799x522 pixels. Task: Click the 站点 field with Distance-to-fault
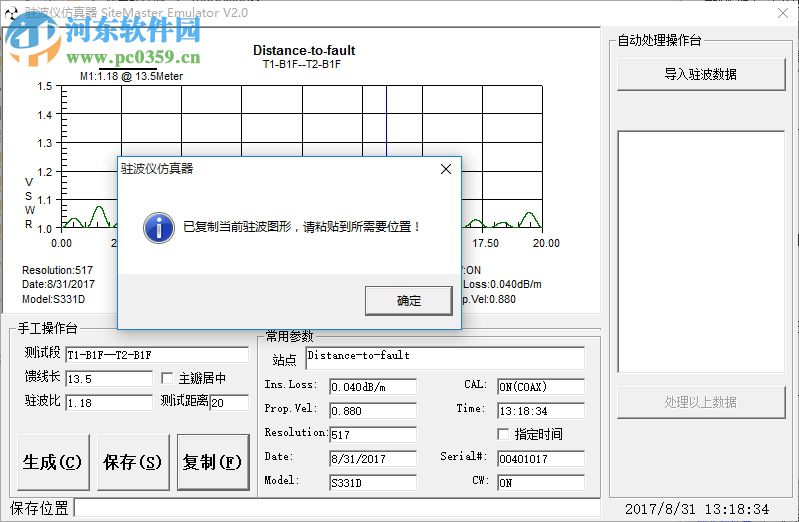click(x=445, y=358)
